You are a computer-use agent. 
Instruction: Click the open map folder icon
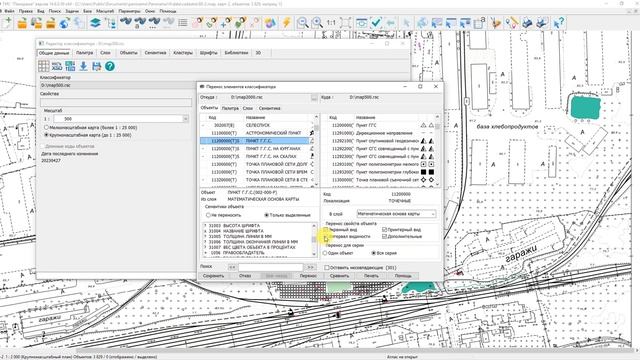point(22,23)
